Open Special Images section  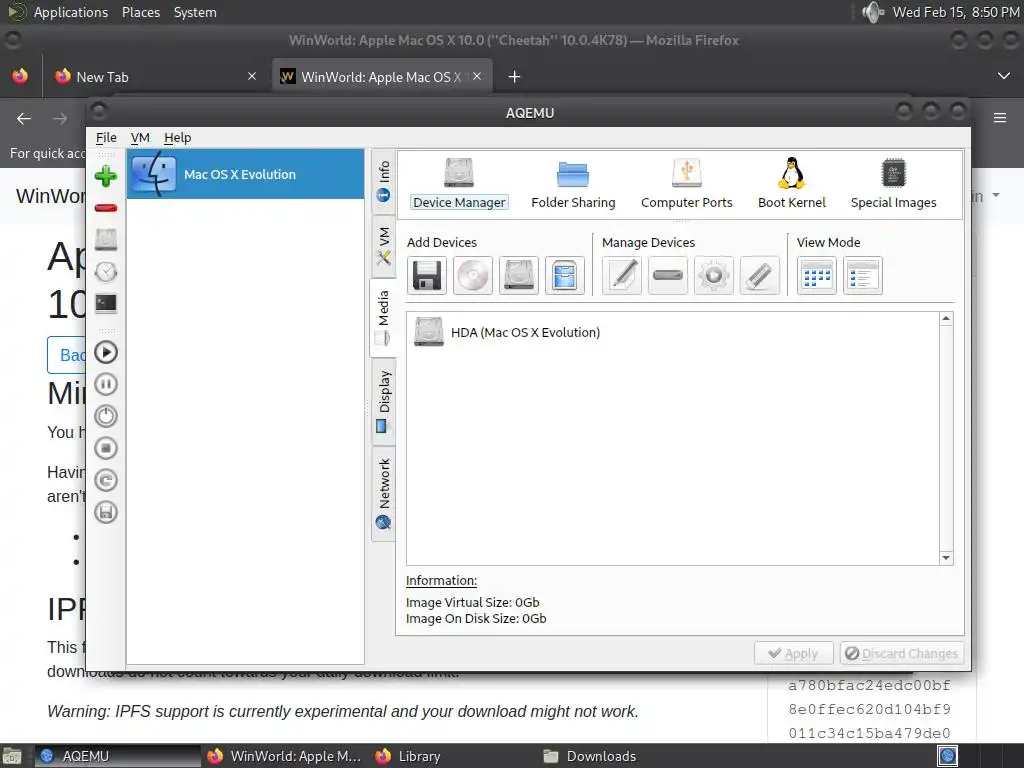893,184
